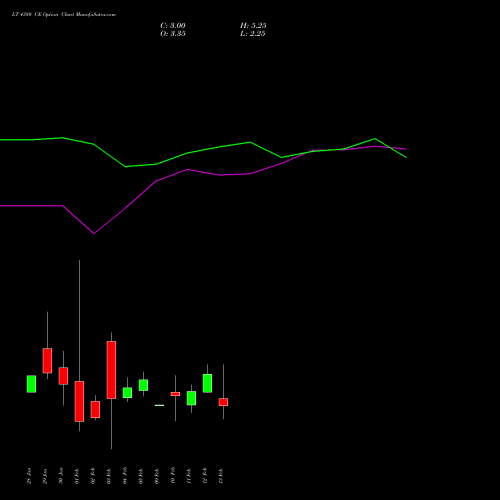Screen dimensions: 500x500
Task: Select the small red candle above 02 Feb
Action: pyautogui.click(x=95, y=409)
